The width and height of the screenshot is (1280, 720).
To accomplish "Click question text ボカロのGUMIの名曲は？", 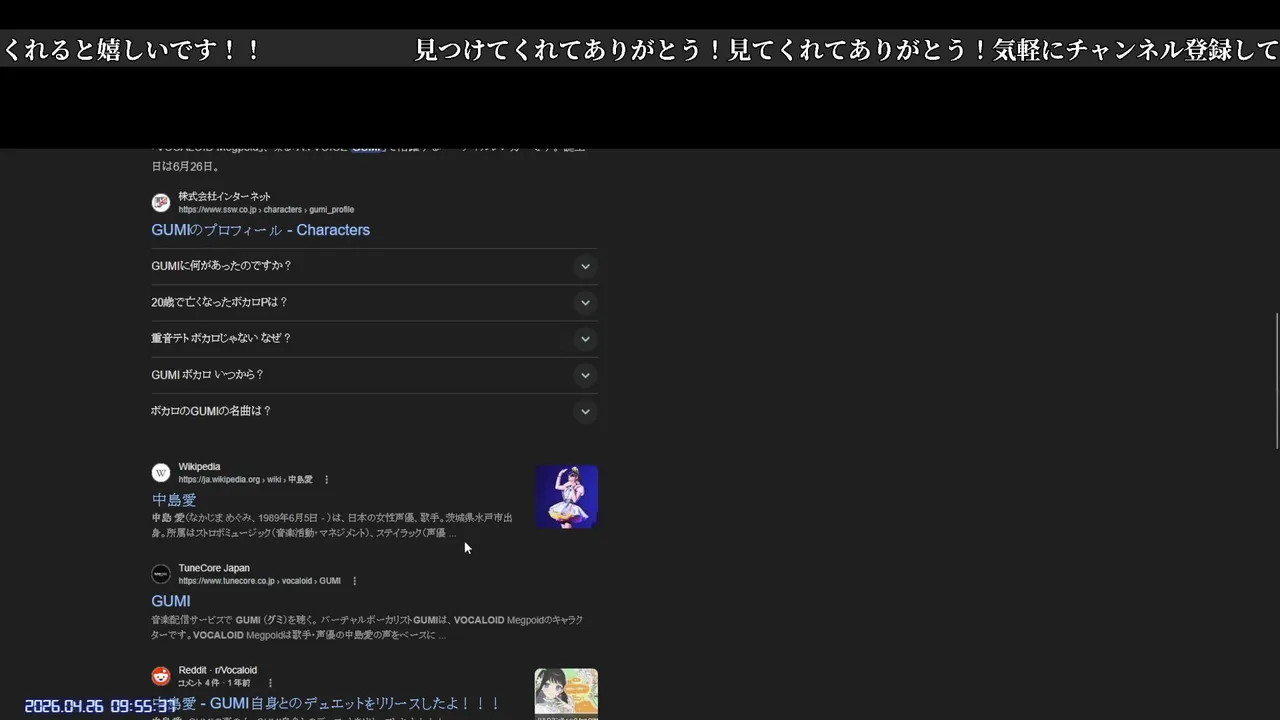I will tap(211, 411).
